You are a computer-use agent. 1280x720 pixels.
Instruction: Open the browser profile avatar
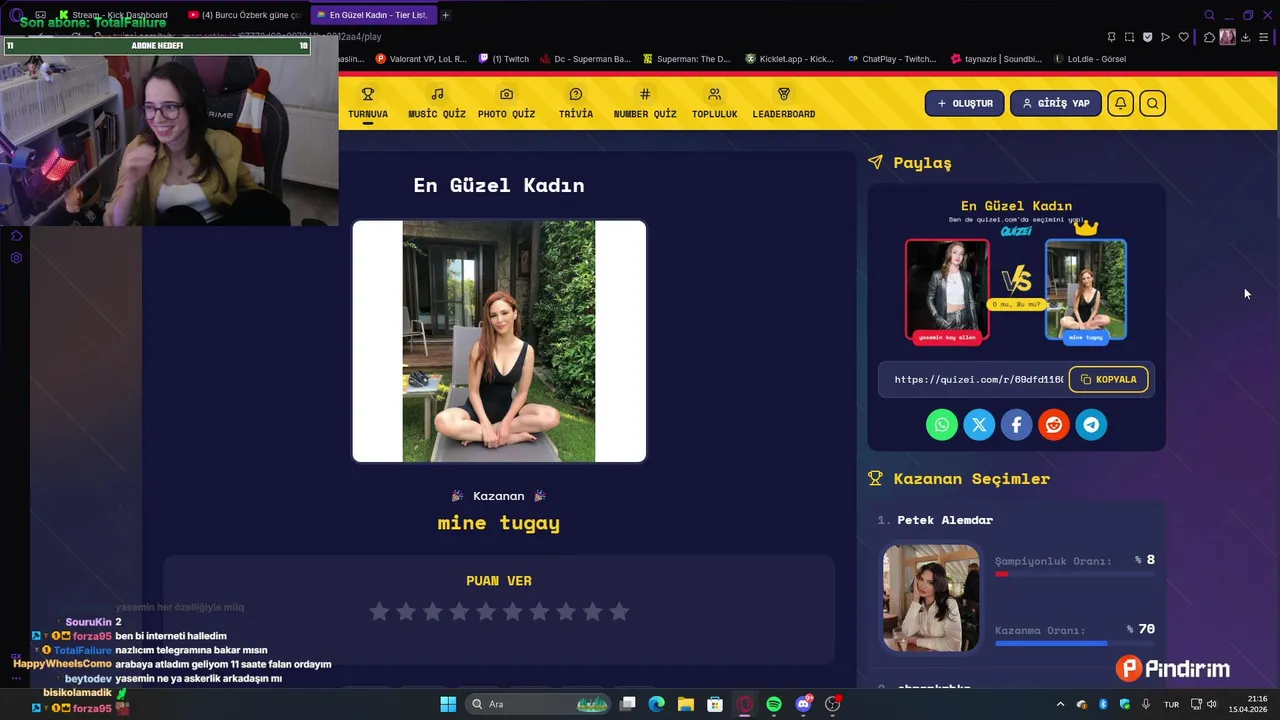[1227, 37]
